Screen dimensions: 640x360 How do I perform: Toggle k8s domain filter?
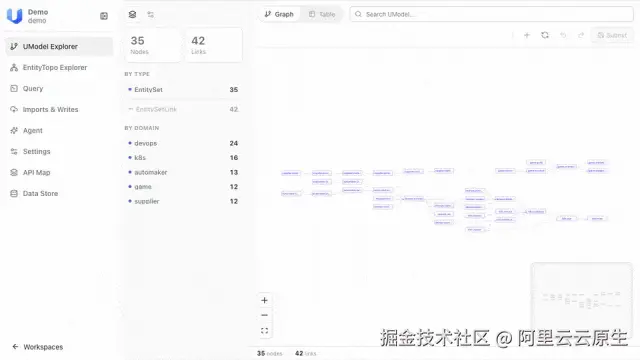183,158
